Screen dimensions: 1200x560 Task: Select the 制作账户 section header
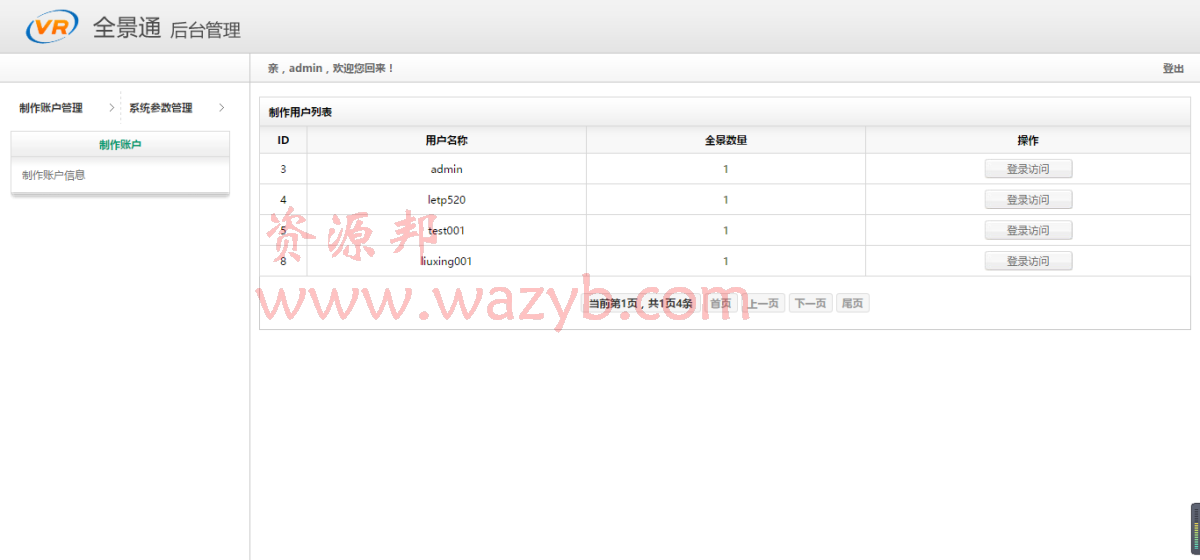(120, 145)
